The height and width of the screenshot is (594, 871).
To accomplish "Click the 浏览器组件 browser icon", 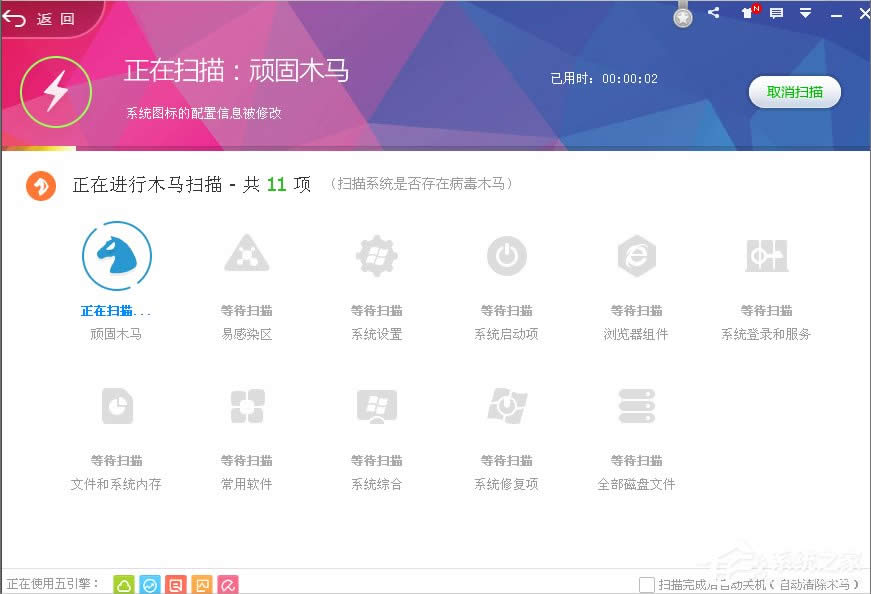I will click(636, 254).
